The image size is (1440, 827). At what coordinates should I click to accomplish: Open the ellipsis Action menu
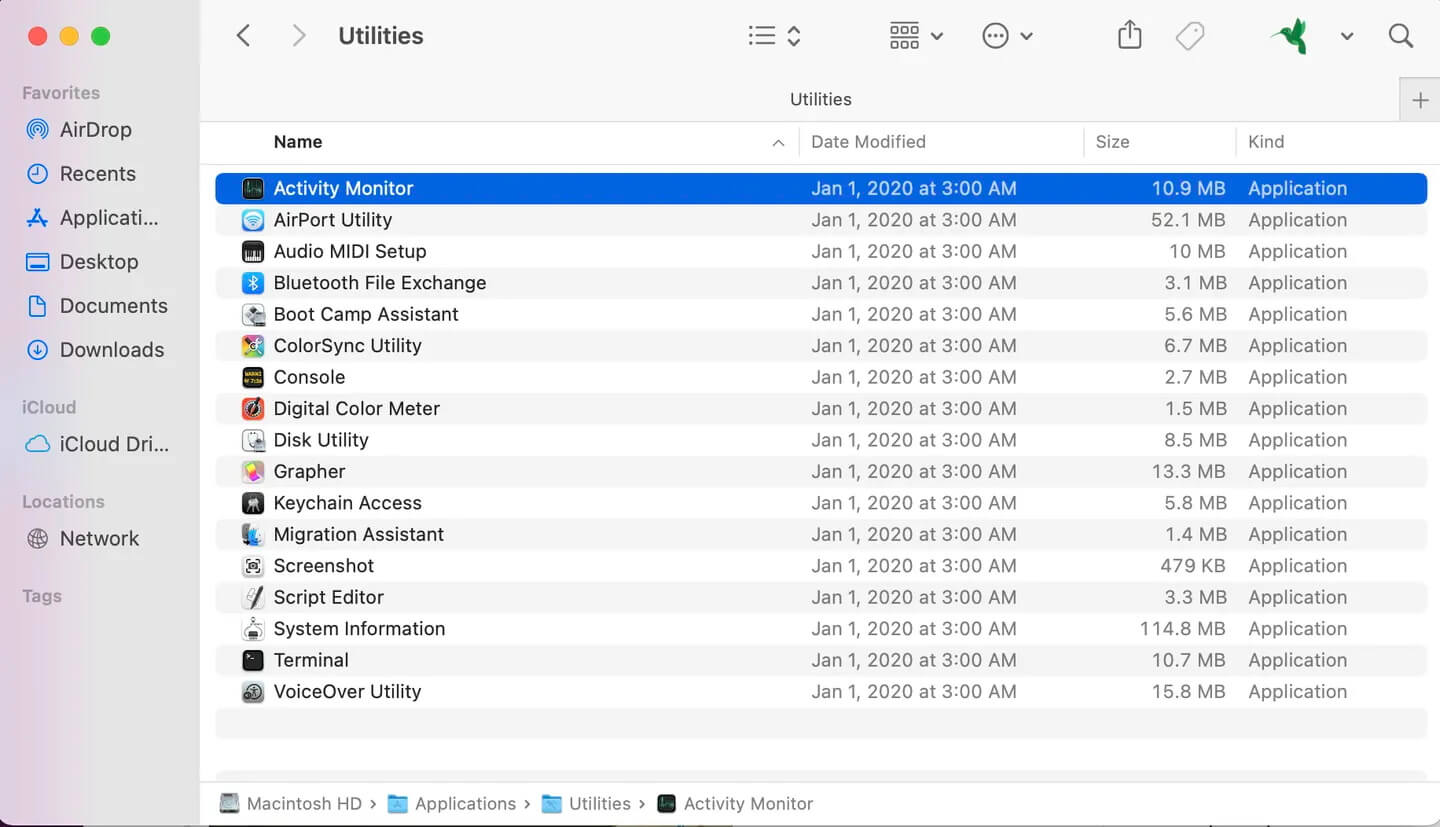tap(1007, 36)
